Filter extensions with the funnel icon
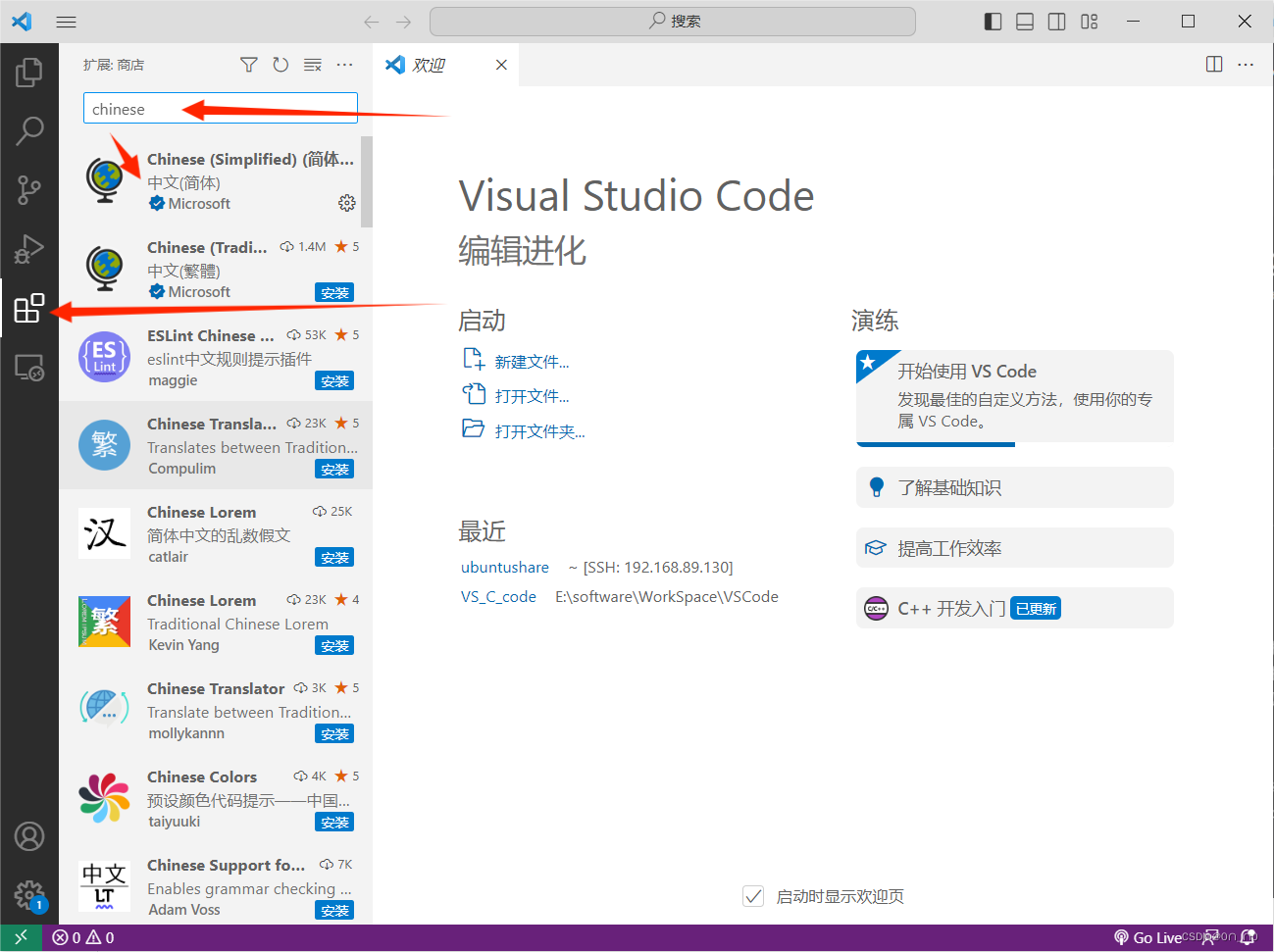1274x952 pixels. (x=249, y=65)
